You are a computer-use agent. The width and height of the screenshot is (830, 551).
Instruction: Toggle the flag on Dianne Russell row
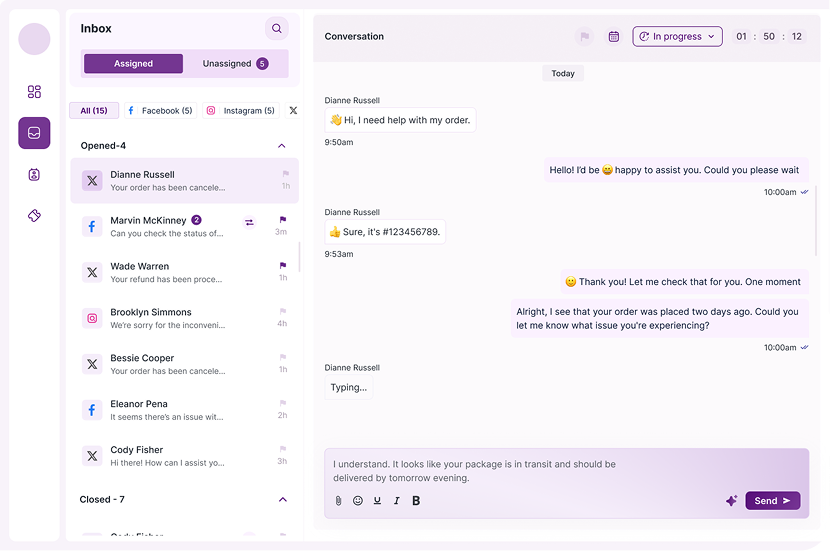point(286,174)
